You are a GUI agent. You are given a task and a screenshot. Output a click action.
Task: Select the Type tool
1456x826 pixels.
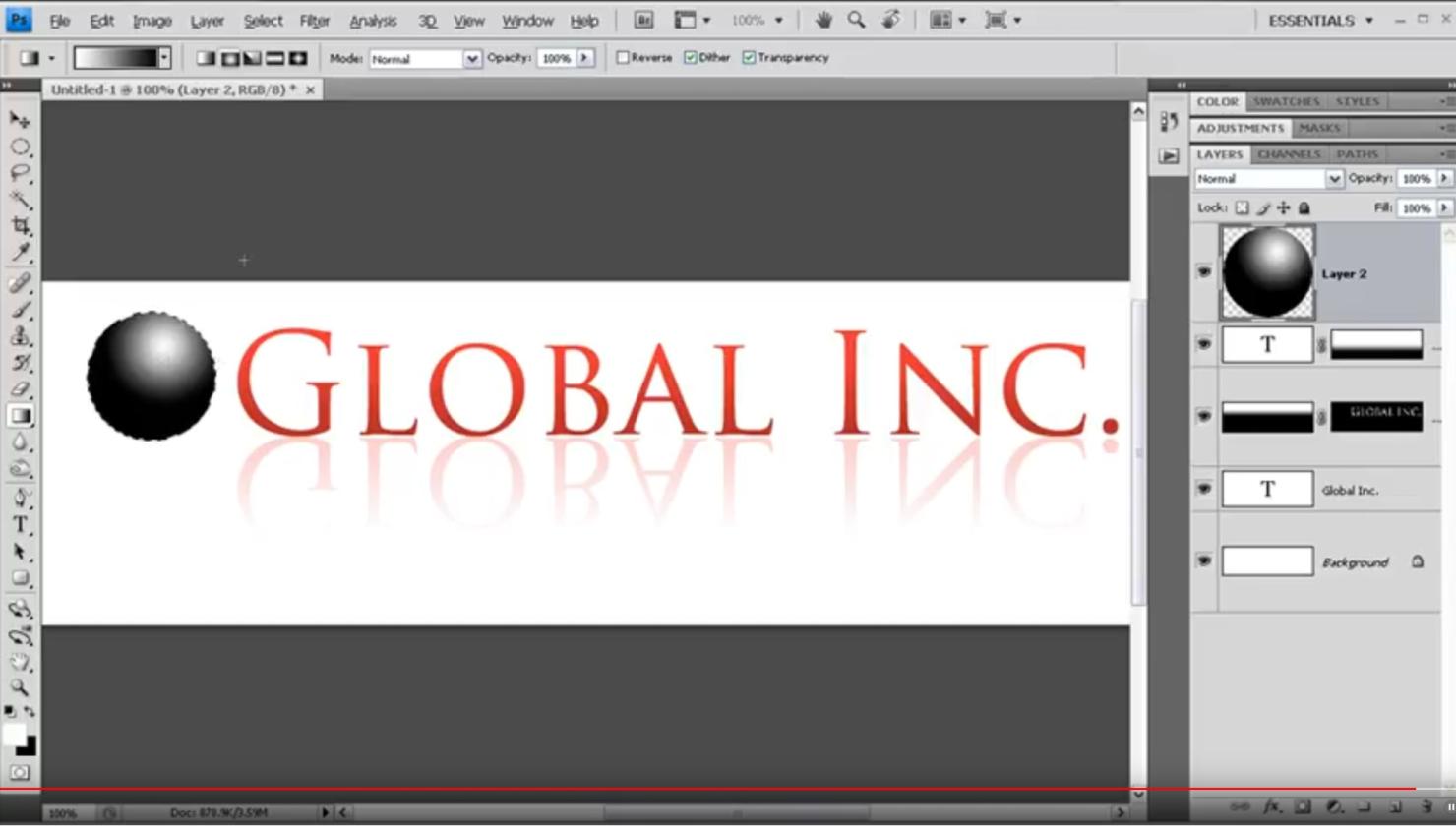tap(18, 524)
